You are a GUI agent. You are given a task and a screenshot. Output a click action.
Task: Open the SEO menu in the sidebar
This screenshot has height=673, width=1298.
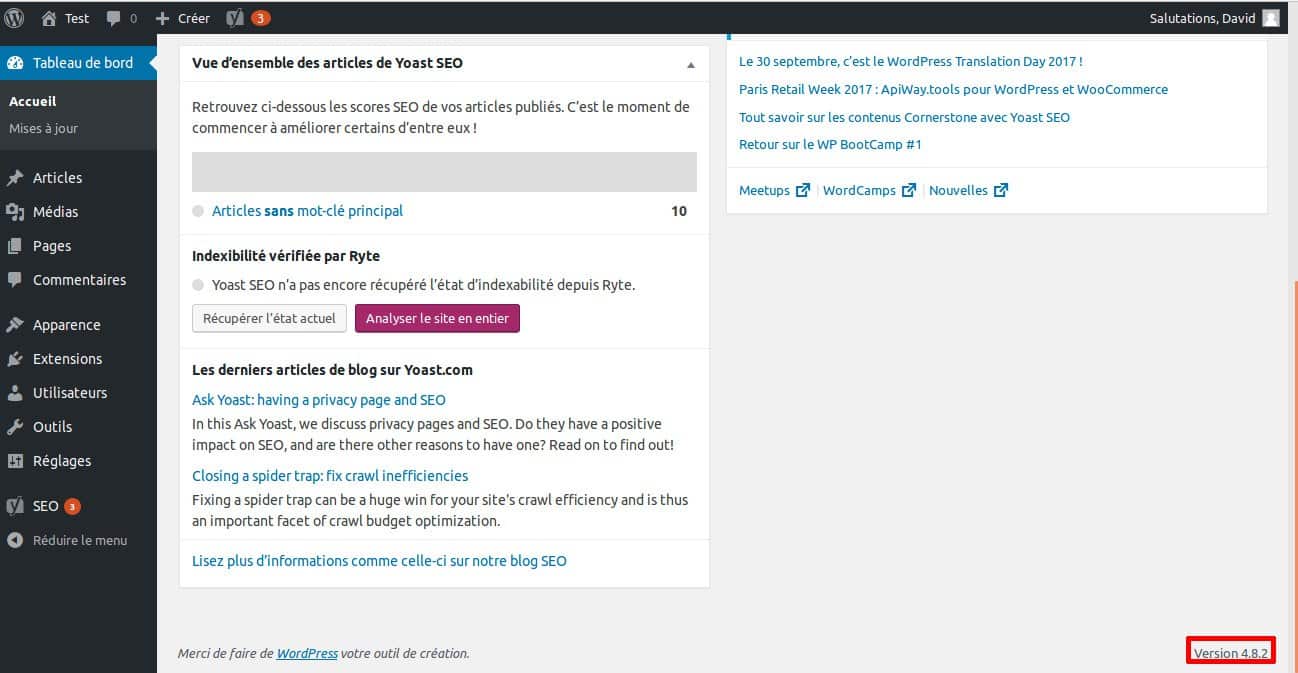tap(46, 505)
